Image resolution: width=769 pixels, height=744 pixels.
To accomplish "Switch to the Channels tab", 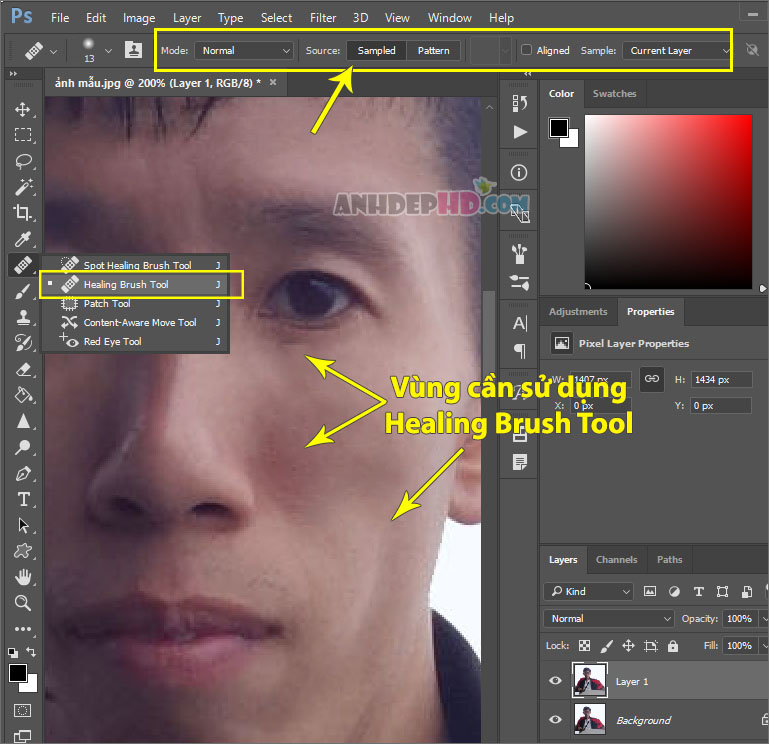I will click(x=616, y=560).
